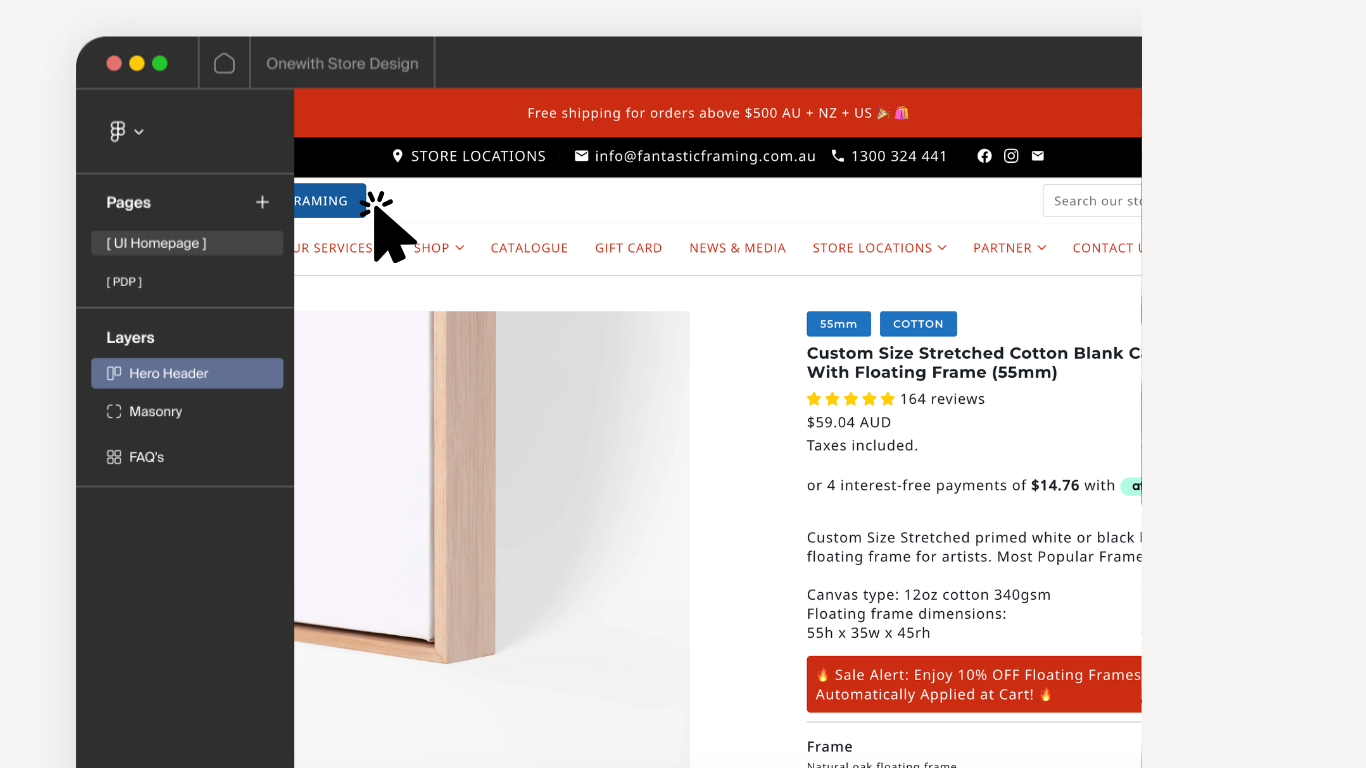Add a new page with plus icon
The width and height of the screenshot is (1366, 768).
point(262,202)
